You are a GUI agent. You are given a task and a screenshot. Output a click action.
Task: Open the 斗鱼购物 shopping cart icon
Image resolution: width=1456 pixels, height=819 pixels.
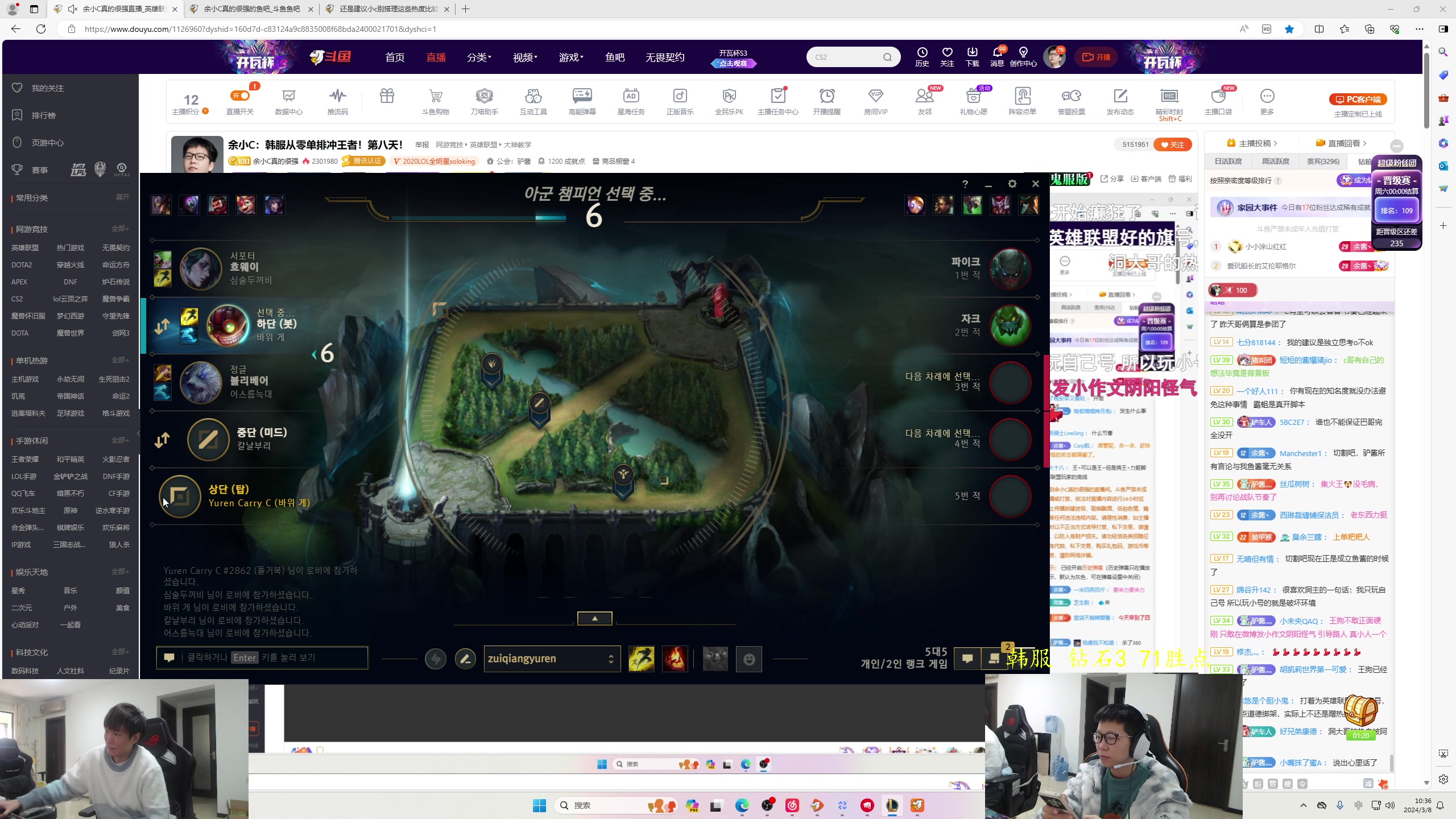[x=436, y=97]
